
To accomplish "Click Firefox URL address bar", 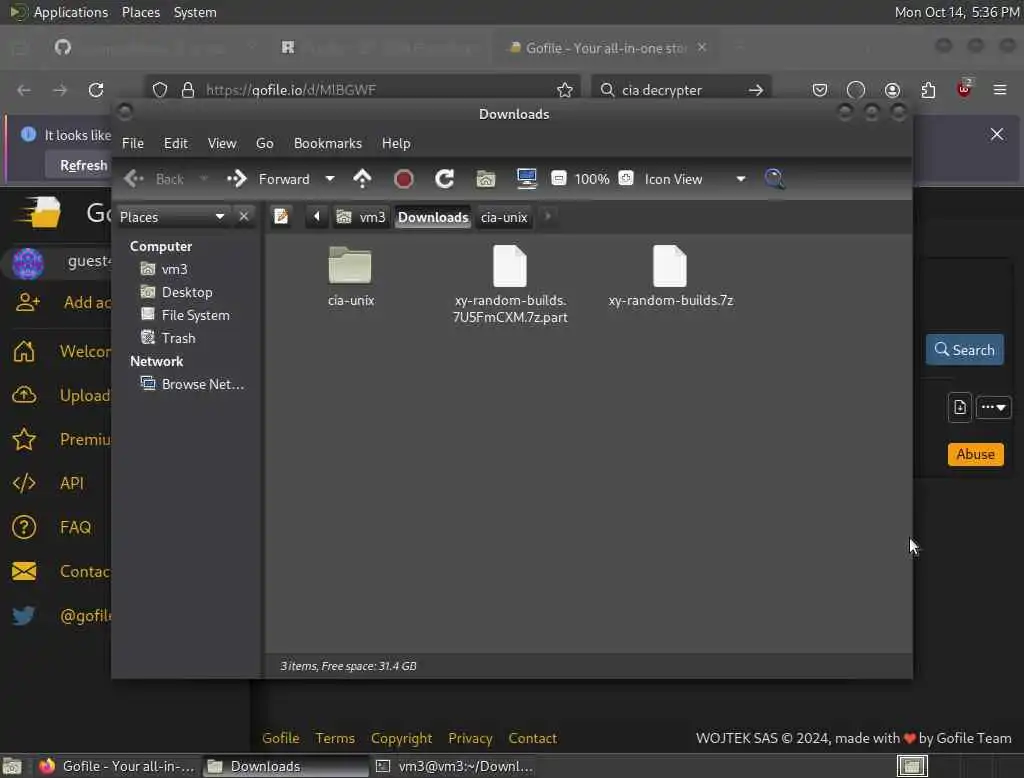I will tap(362, 89).
